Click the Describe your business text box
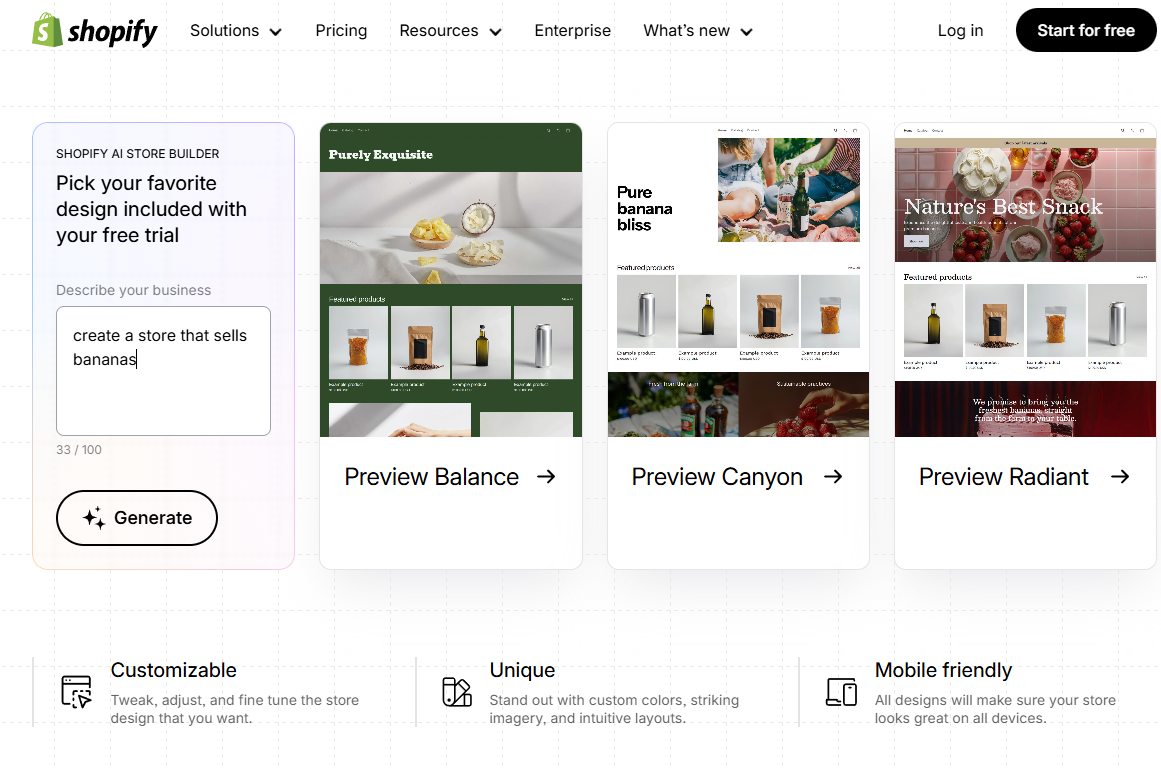Screen dimensions: 1161x770 tap(163, 370)
